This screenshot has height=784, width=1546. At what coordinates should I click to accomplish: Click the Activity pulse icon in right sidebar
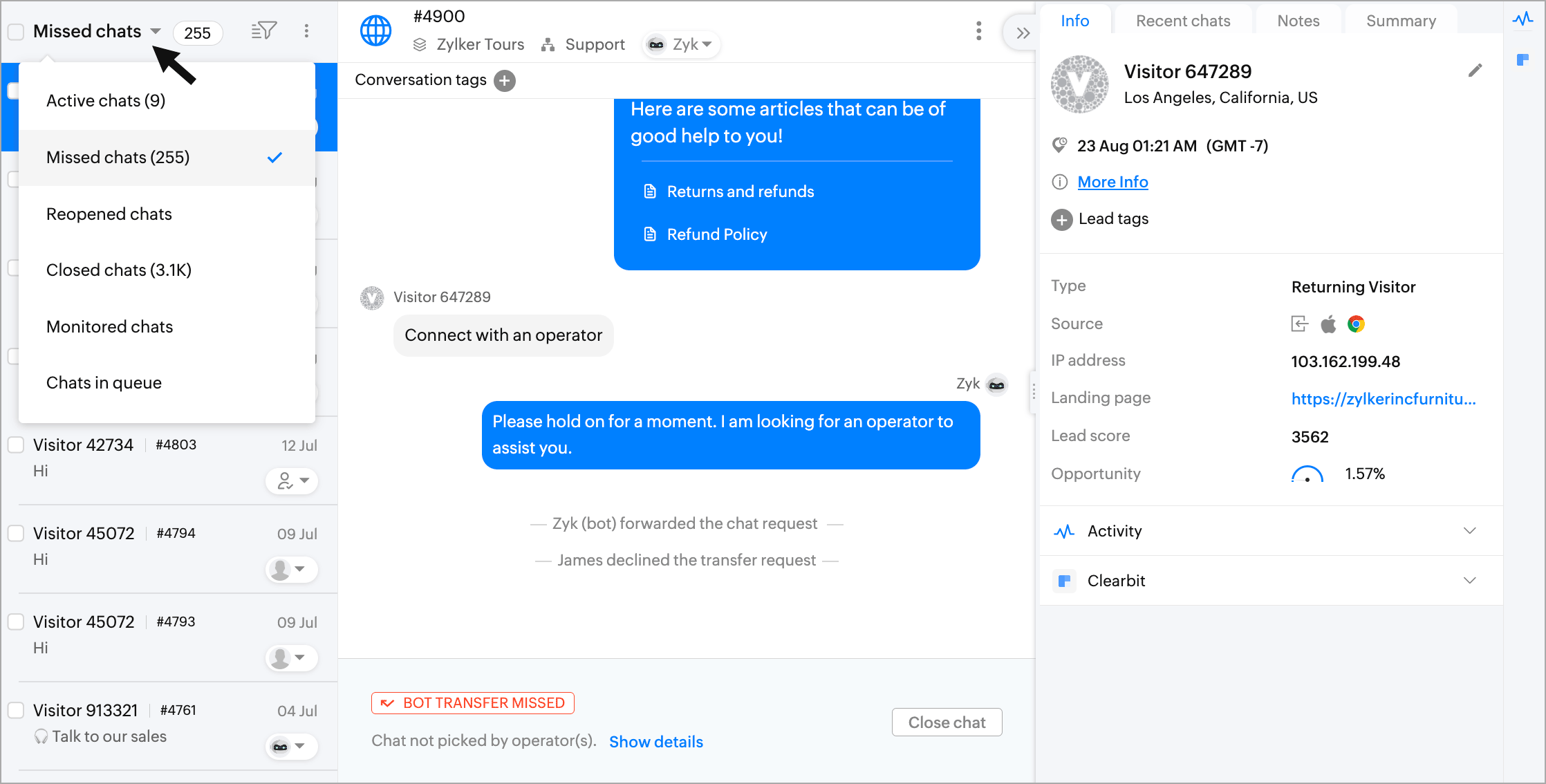coord(1522,19)
